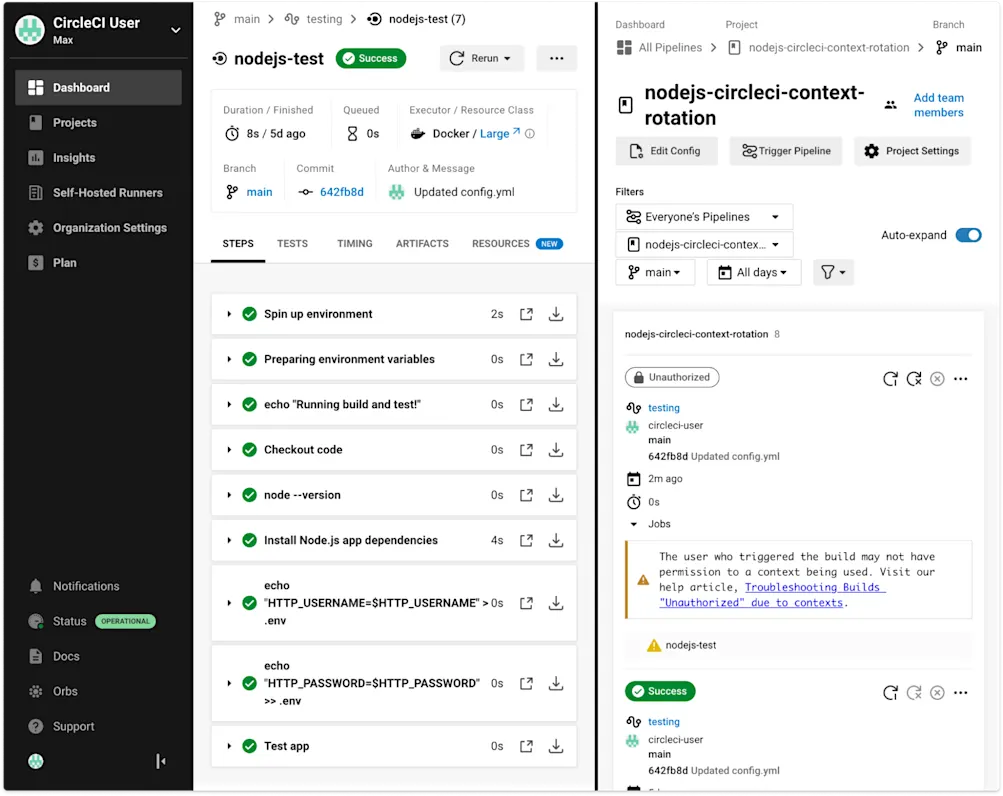Rerun the Unauthorized workflow from start

click(x=891, y=378)
